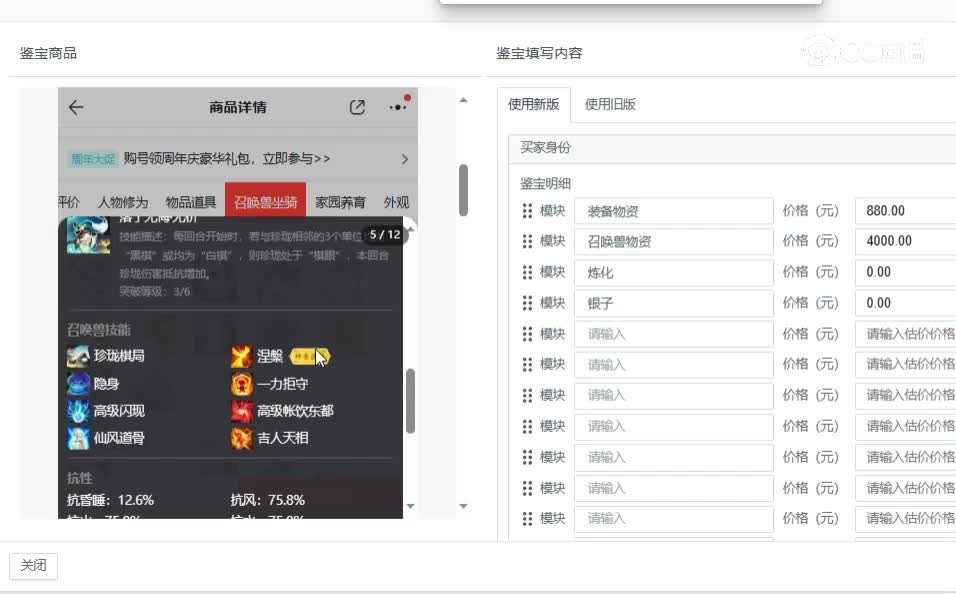This screenshot has height=594, width=956.
Task: Click the inner dark panel scrollbar thumb
Action: (x=410, y=401)
